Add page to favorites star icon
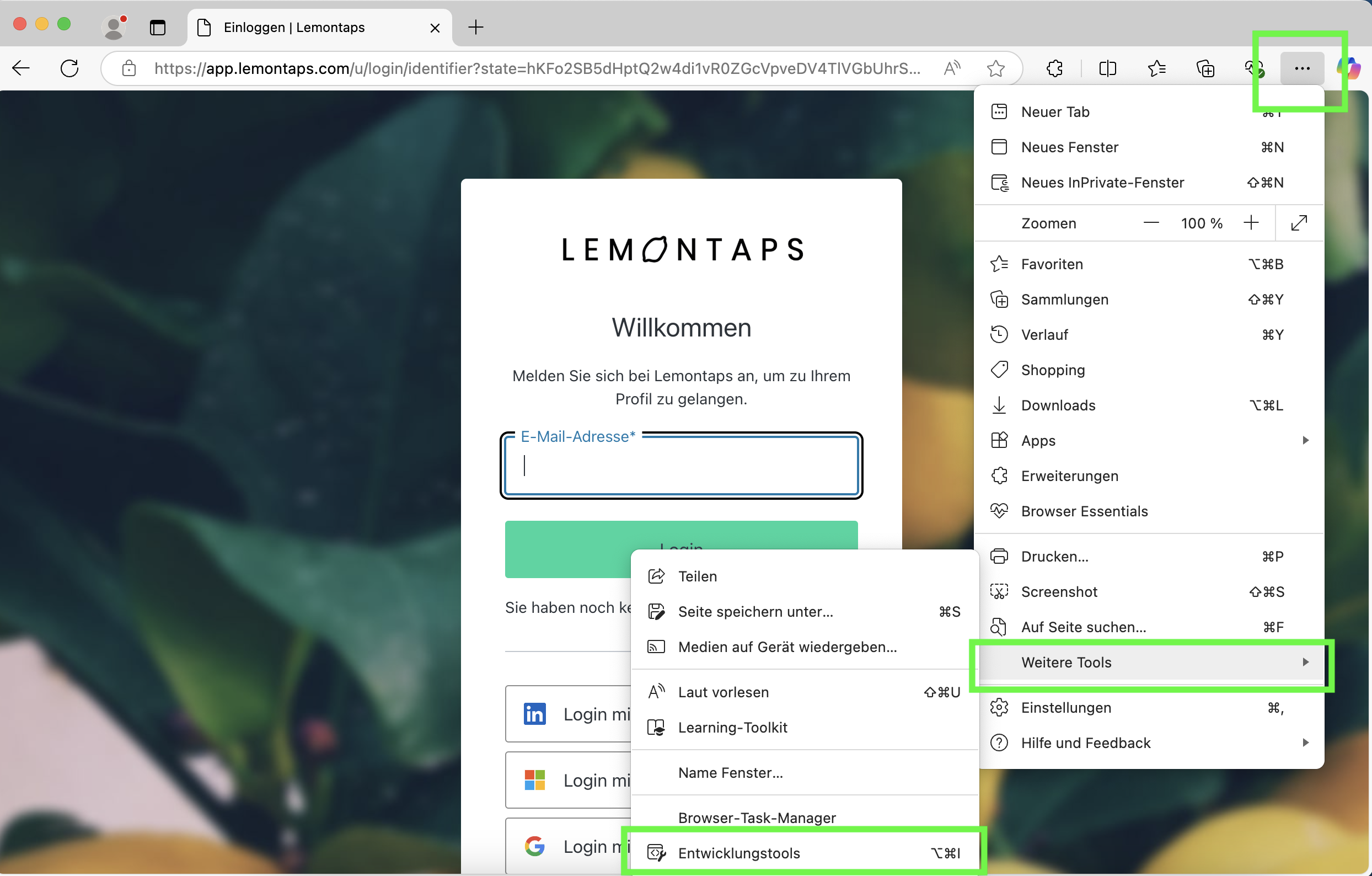The width and height of the screenshot is (1372, 876). coord(995,68)
